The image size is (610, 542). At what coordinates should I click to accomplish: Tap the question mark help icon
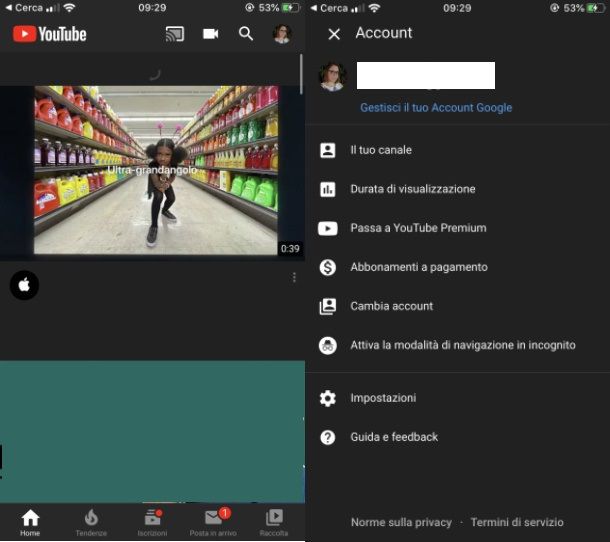(x=328, y=437)
